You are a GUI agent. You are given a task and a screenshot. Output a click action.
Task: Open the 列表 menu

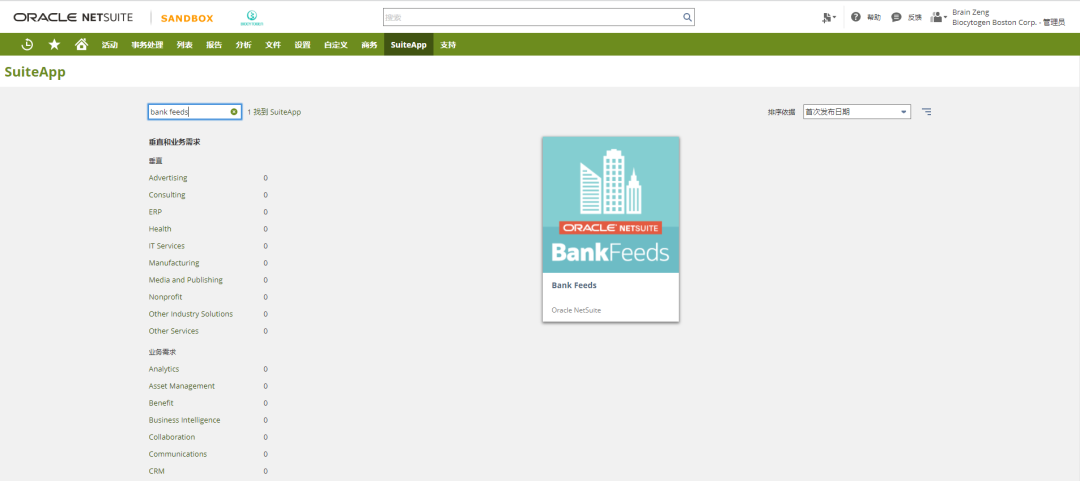point(185,45)
